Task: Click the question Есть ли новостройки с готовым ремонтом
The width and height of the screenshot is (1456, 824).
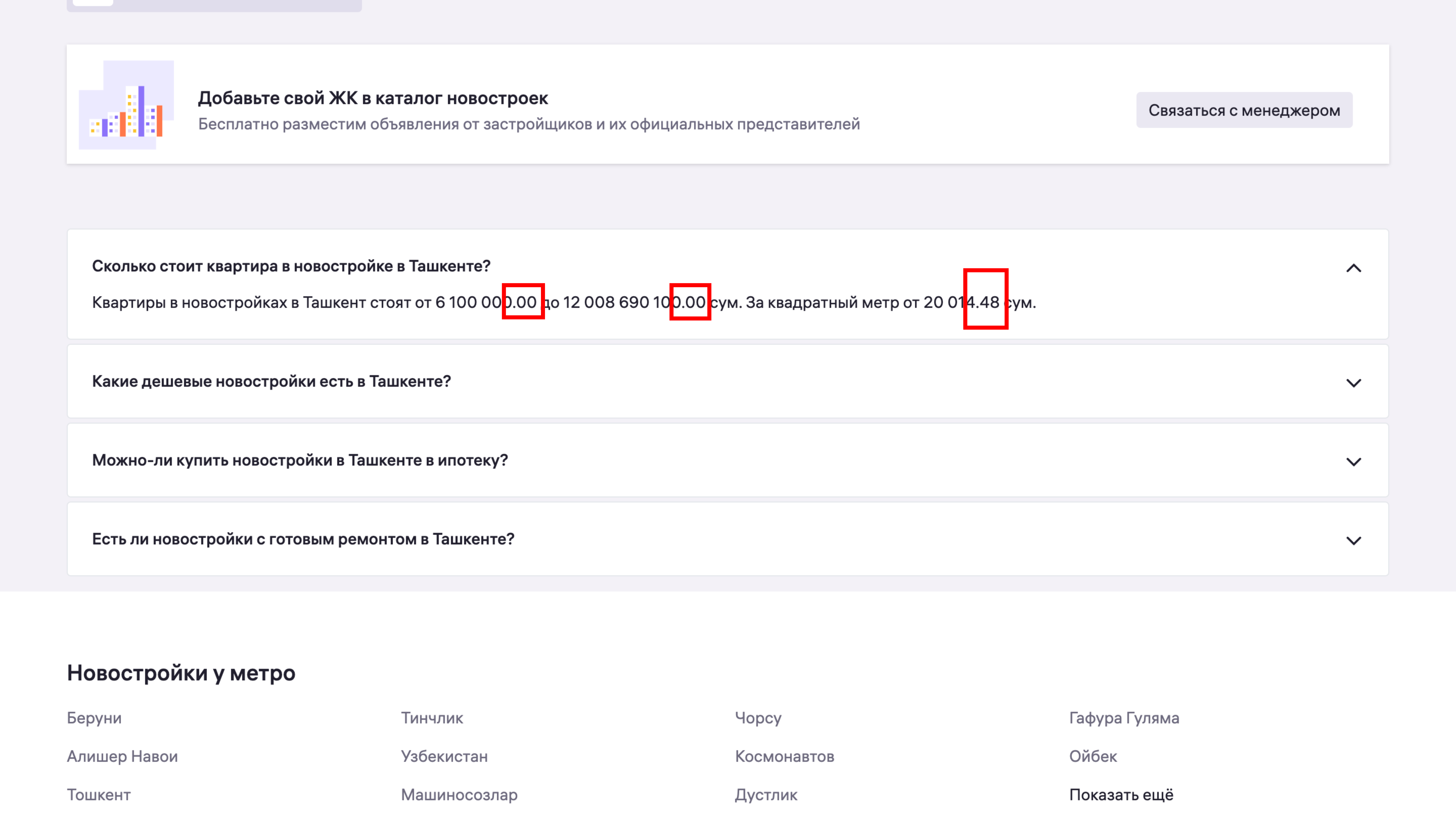Action: coord(303,539)
